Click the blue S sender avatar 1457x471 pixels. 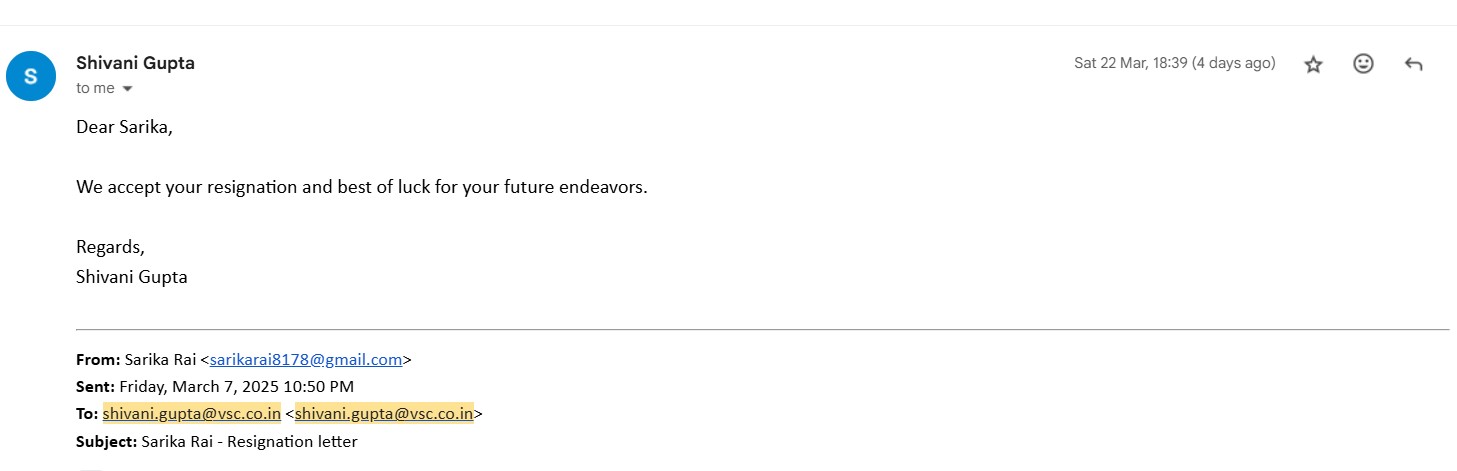(x=31, y=76)
